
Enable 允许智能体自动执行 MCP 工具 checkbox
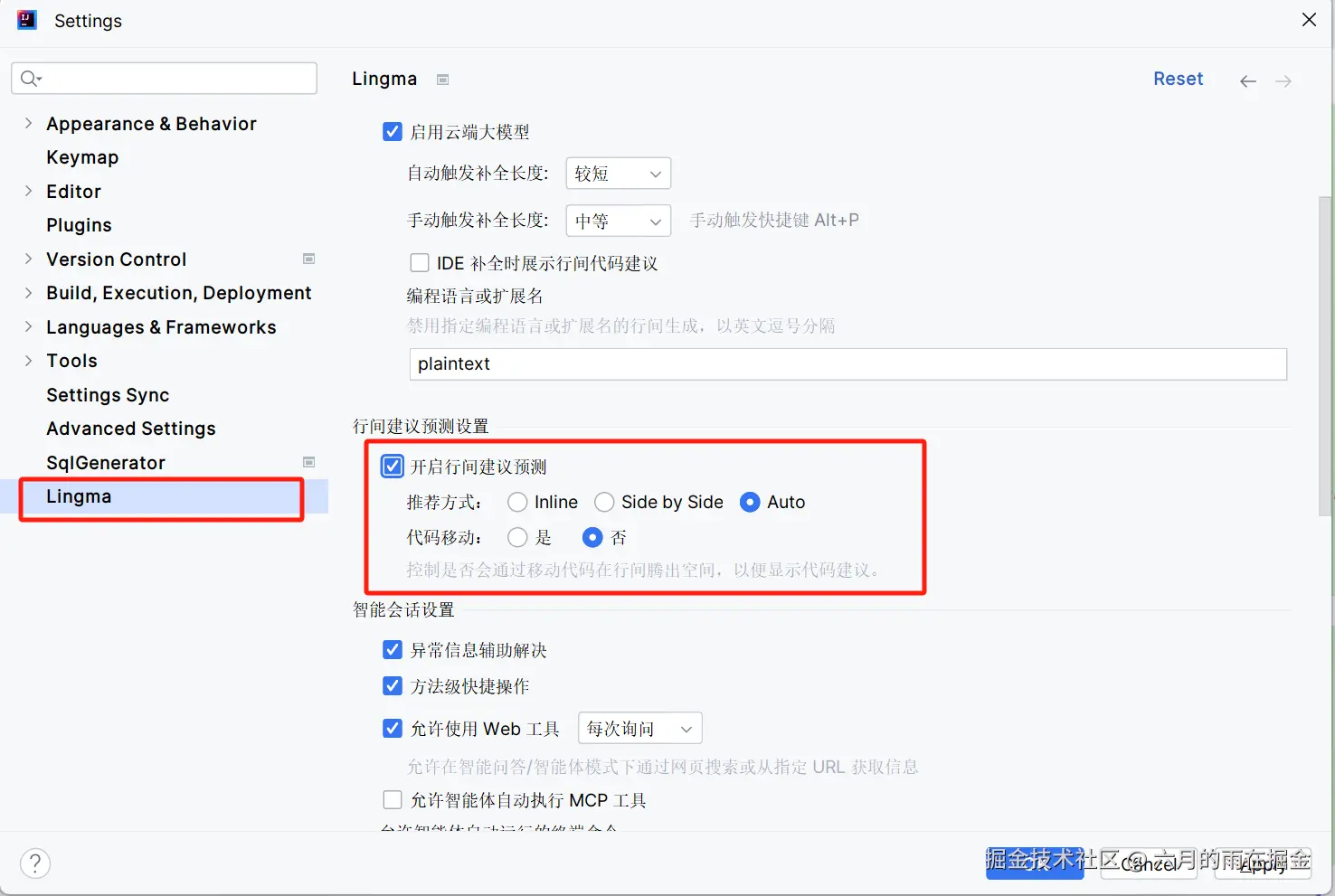pyautogui.click(x=393, y=800)
